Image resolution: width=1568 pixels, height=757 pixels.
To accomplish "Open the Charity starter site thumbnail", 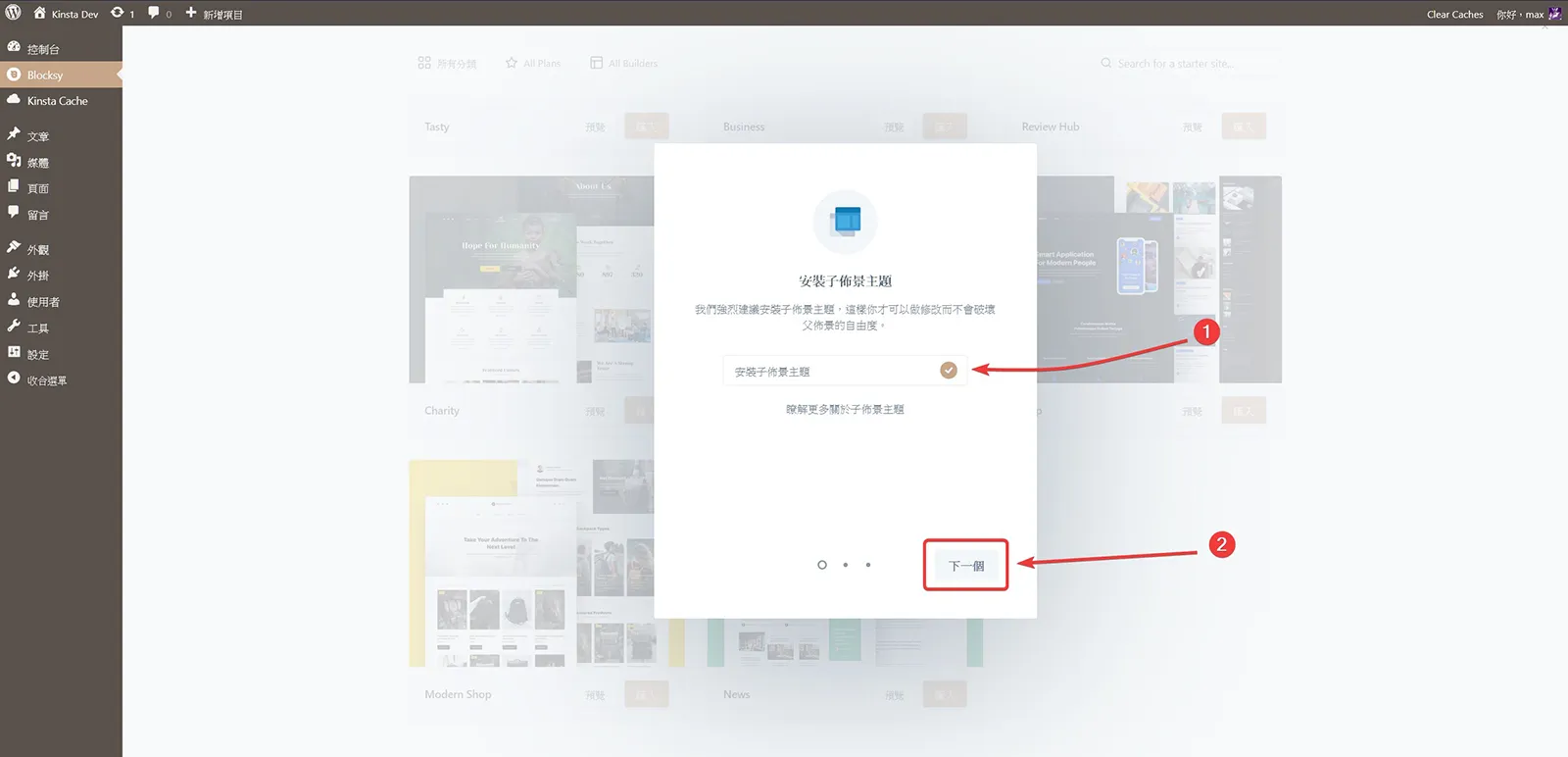I will (x=531, y=279).
